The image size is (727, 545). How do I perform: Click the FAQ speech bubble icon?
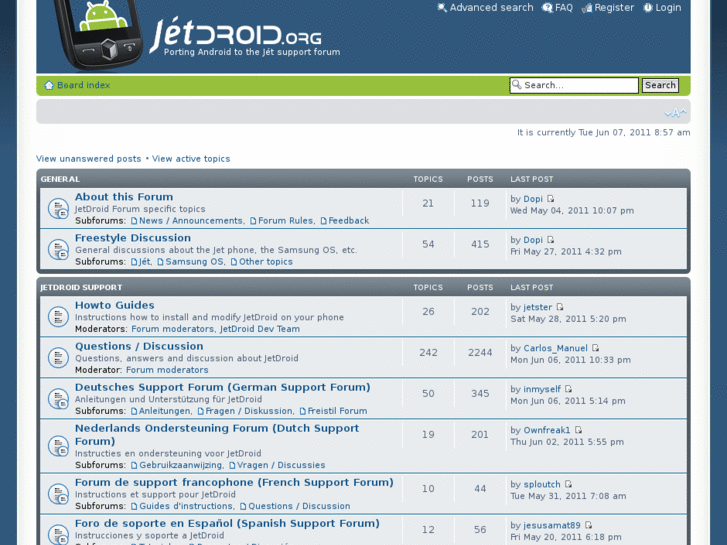click(548, 8)
